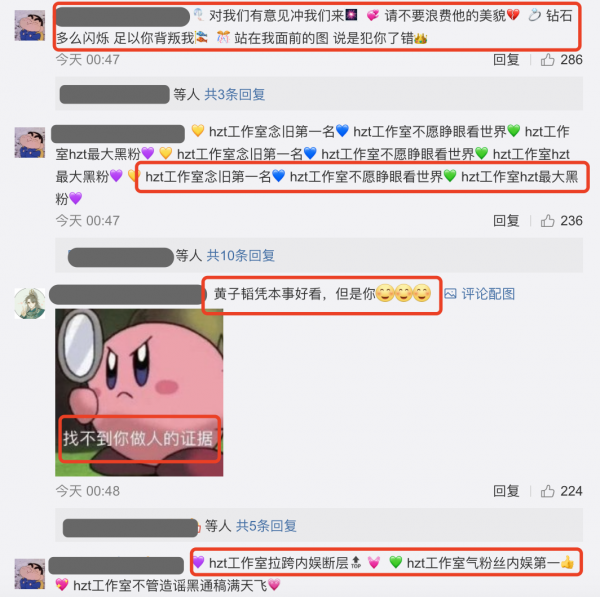The width and height of the screenshot is (600, 597).
Task: Open the anime character avatar of third commenter
Action: 29,303
